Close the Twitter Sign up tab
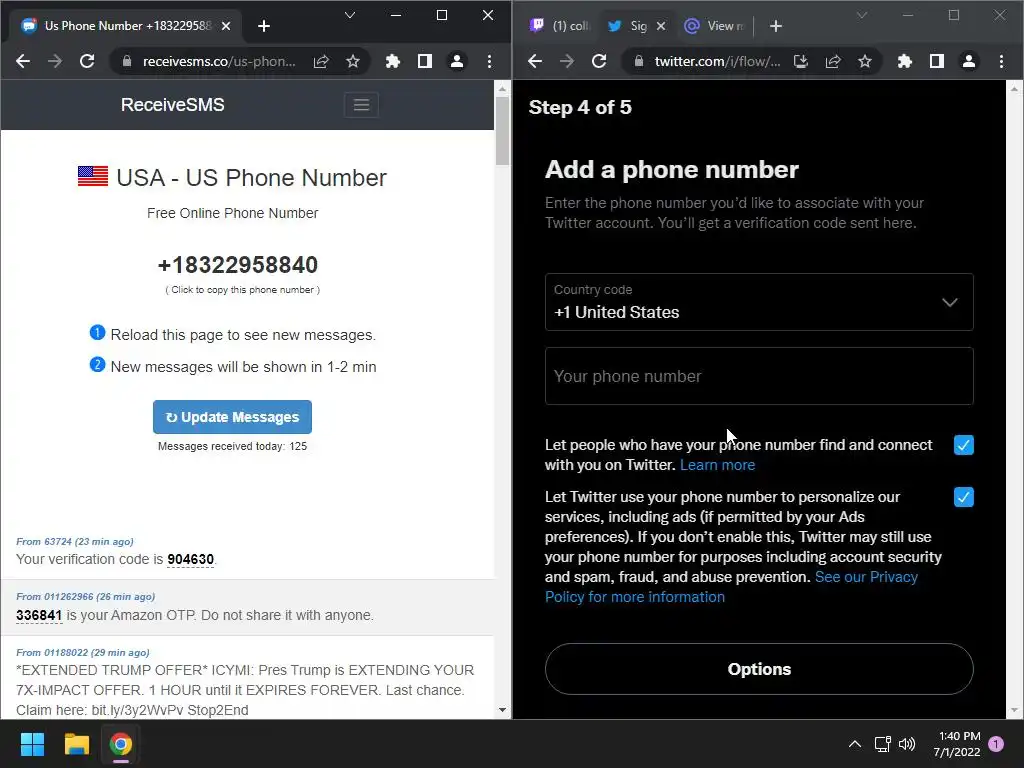The height and width of the screenshot is (768, 1024). pos(661,26)
